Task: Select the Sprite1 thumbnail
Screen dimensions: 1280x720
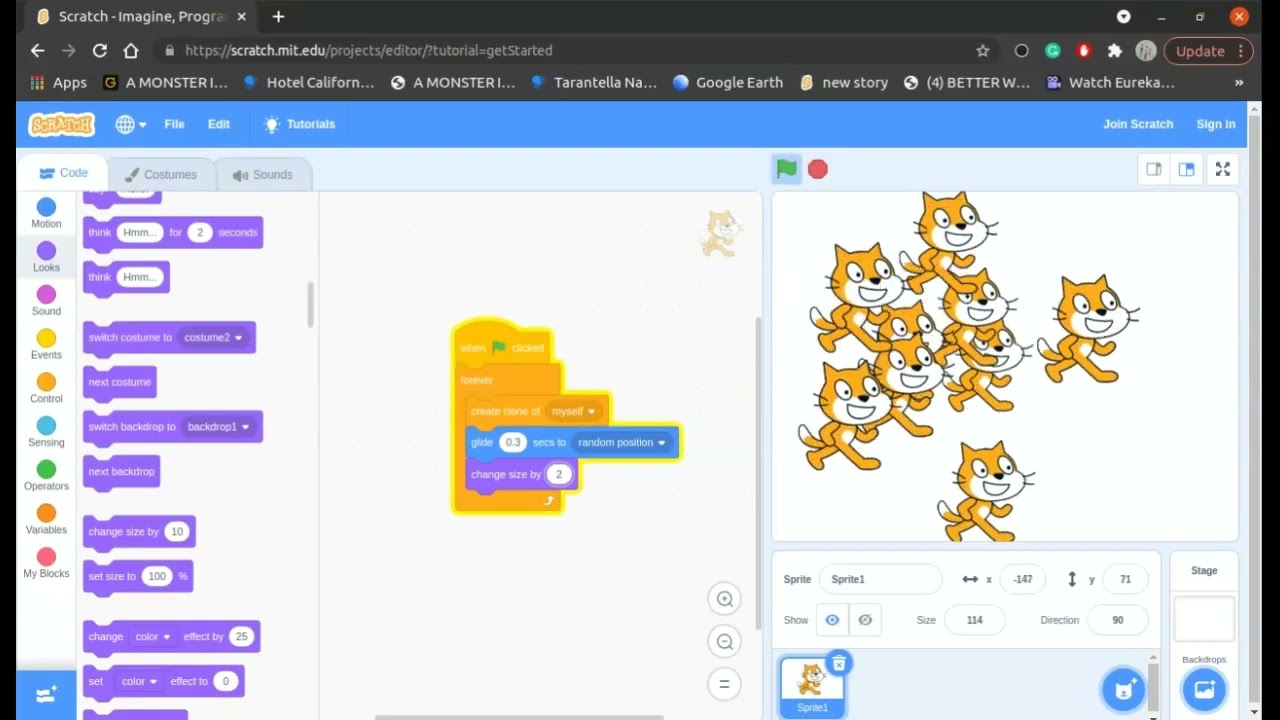Action: click(812, 687)
